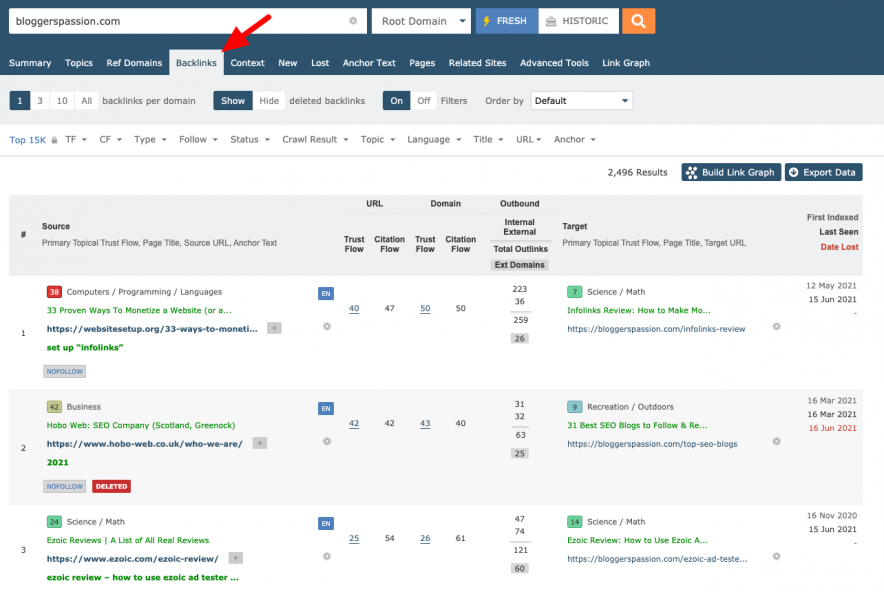The image size is (884, 592).
Task: Click the plus icon next to the ezoic.com URL
Action: point(236,558)
